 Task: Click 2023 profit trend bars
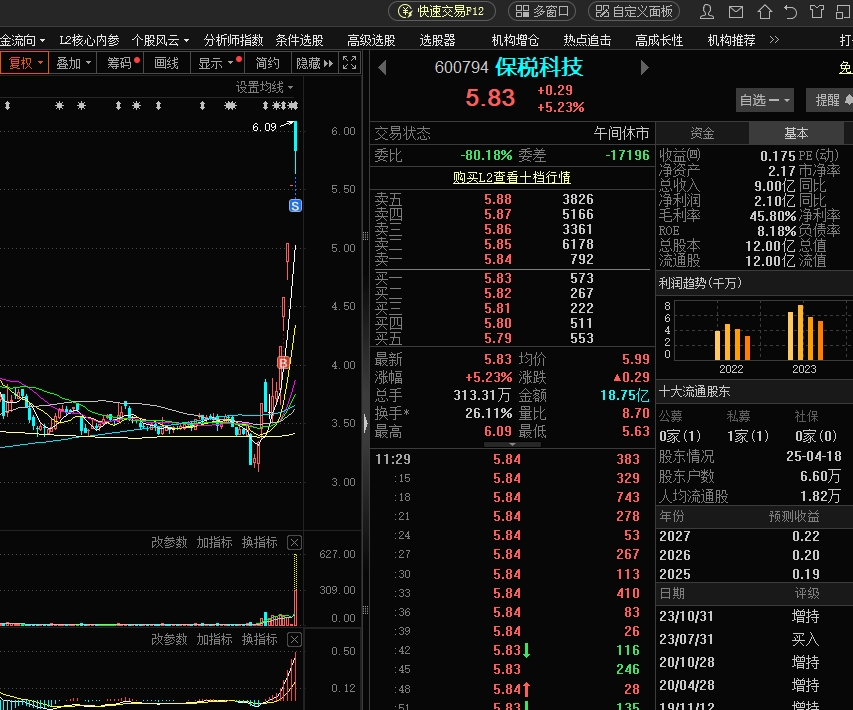pos(805,332)
